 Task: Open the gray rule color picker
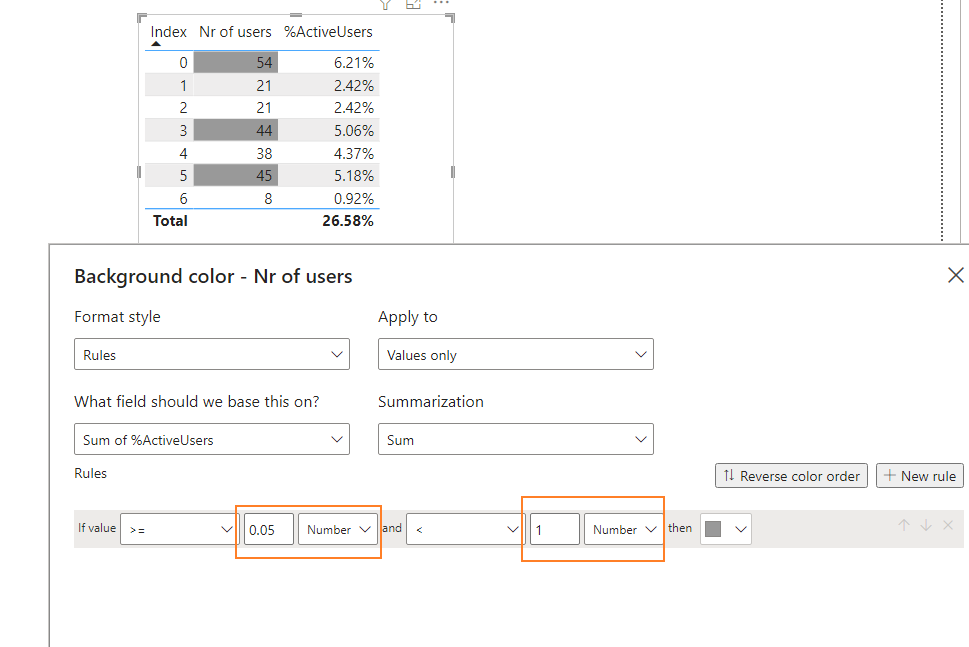coord(726,529)
